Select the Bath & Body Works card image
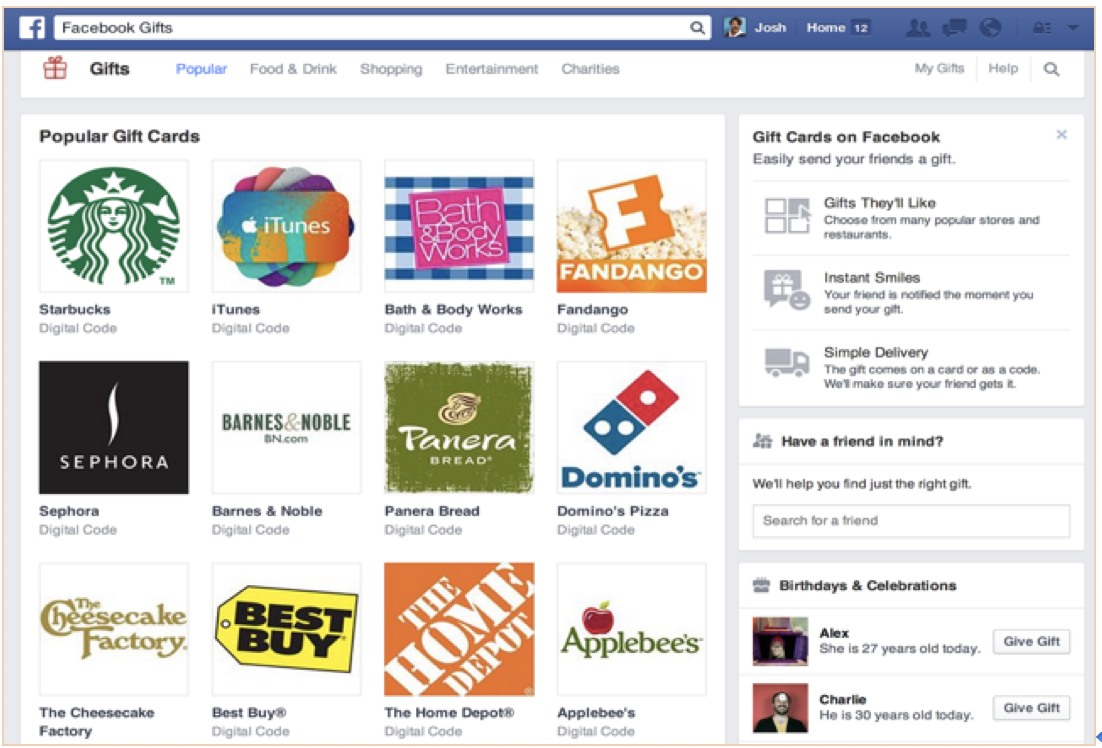Viewport: 1102px width, 748px height. click(459, 226)
